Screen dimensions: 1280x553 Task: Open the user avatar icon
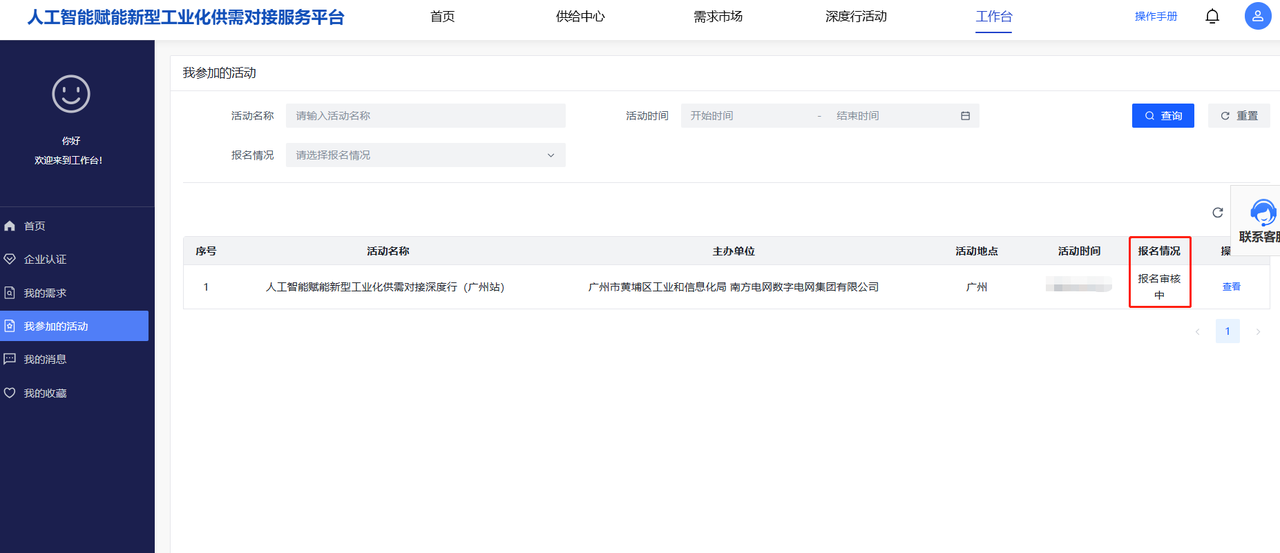[x=1258, y=16]
